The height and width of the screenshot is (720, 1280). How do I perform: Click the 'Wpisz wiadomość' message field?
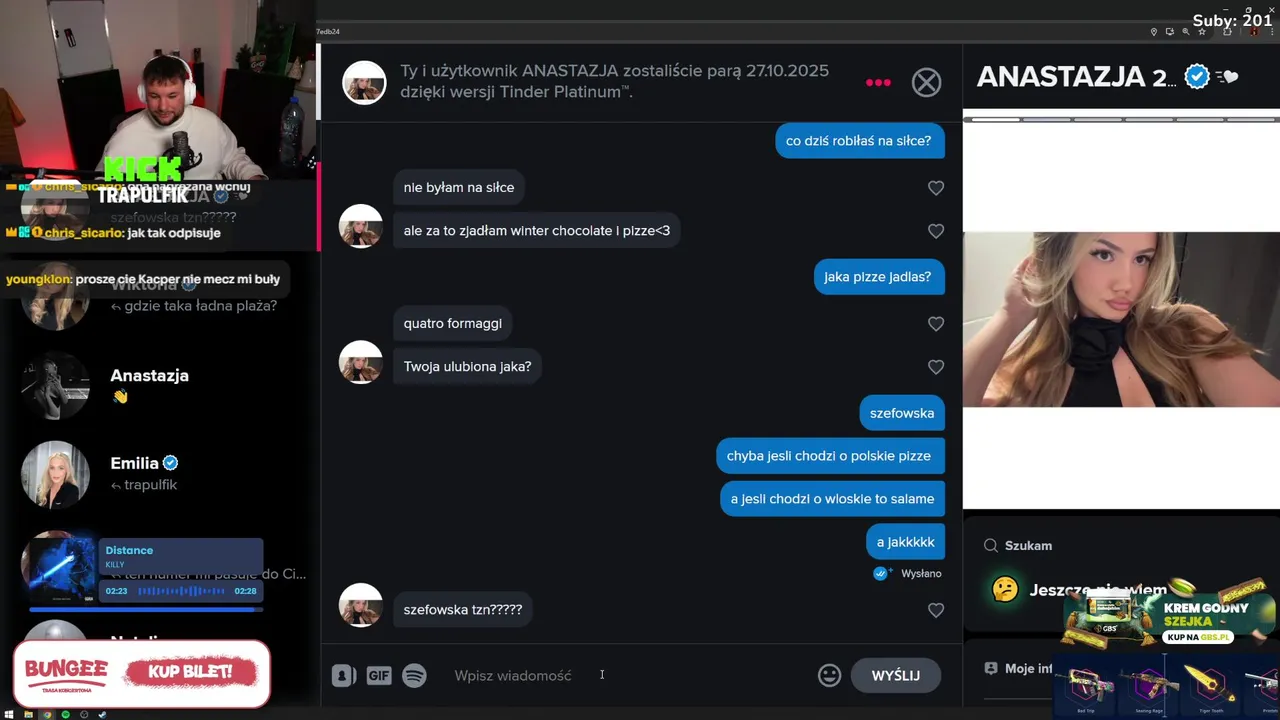[x=630, y=676]
